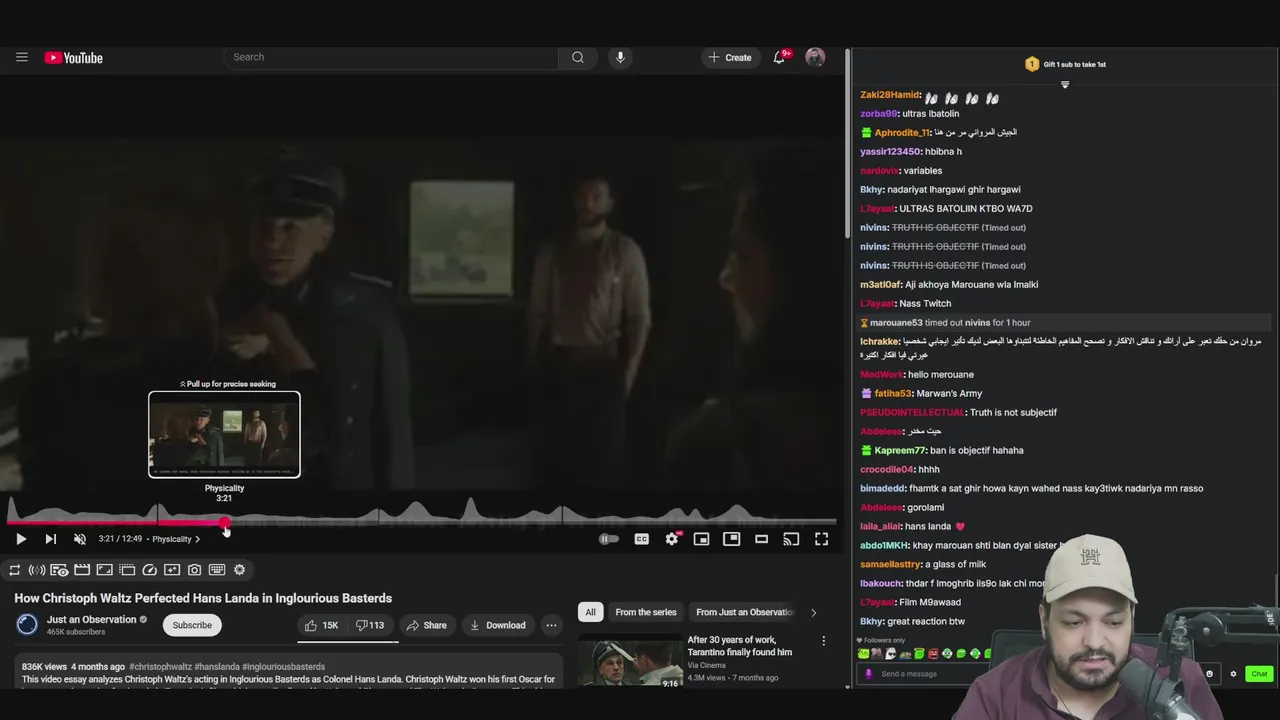Click the Bkhy great reaction message
This screenshot has height=720, width=1280.
pyautogui.click(x=912, y=621)
